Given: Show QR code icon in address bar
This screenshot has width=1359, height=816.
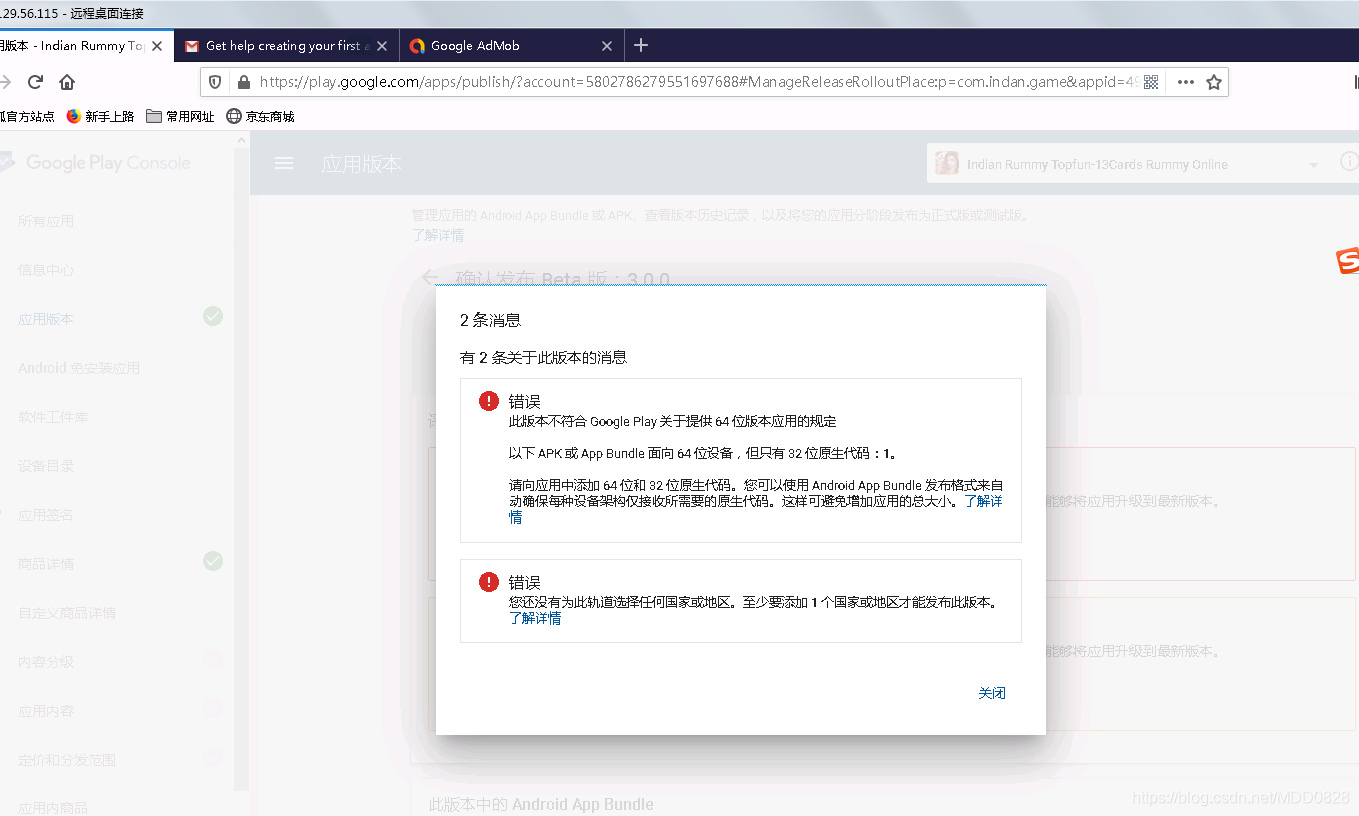Looking at the screenshot, I should tap(1151, 82).
